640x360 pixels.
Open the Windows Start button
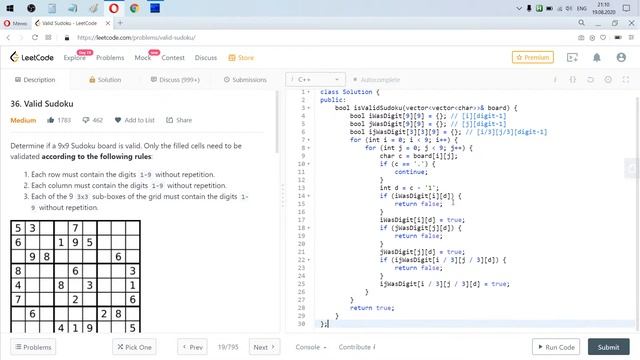pyautogui.click(x=10, y=8)
